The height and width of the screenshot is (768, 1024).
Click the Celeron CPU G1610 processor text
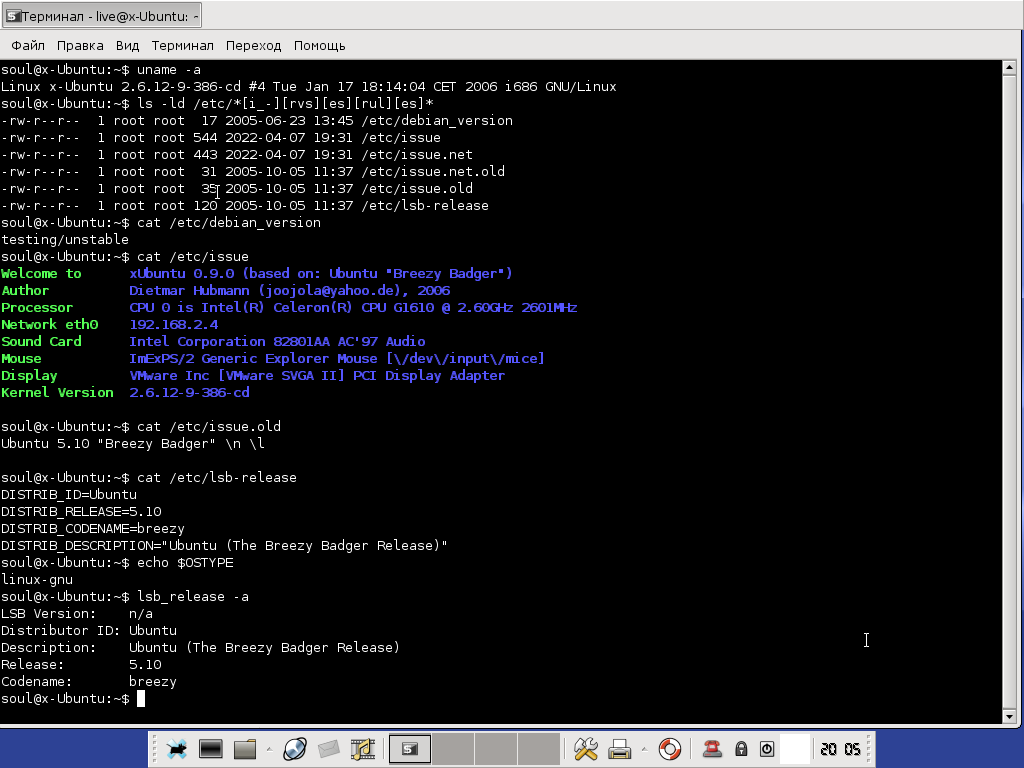[353, 308]
